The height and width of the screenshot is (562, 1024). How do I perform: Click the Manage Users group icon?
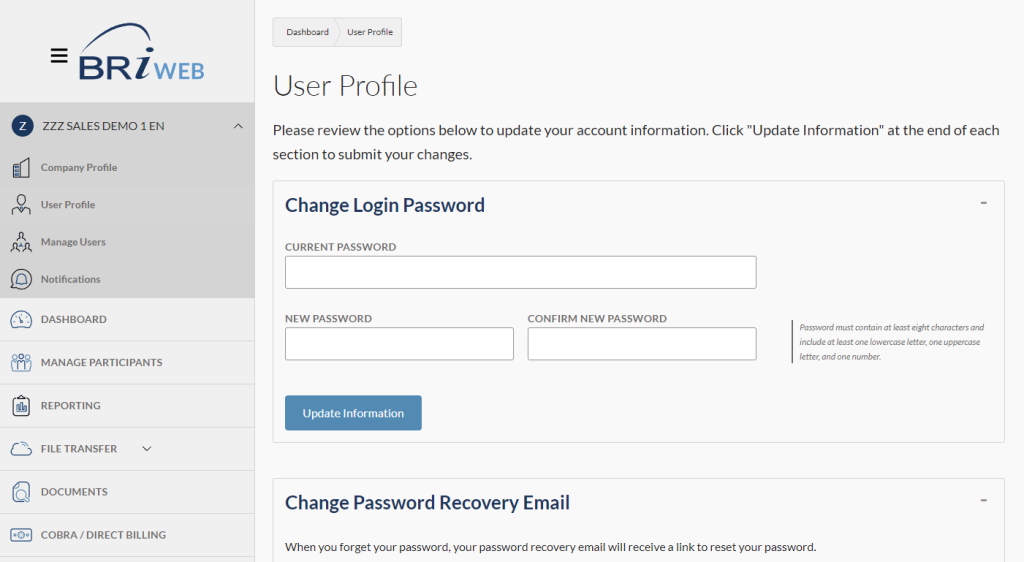tap(21, 242)
